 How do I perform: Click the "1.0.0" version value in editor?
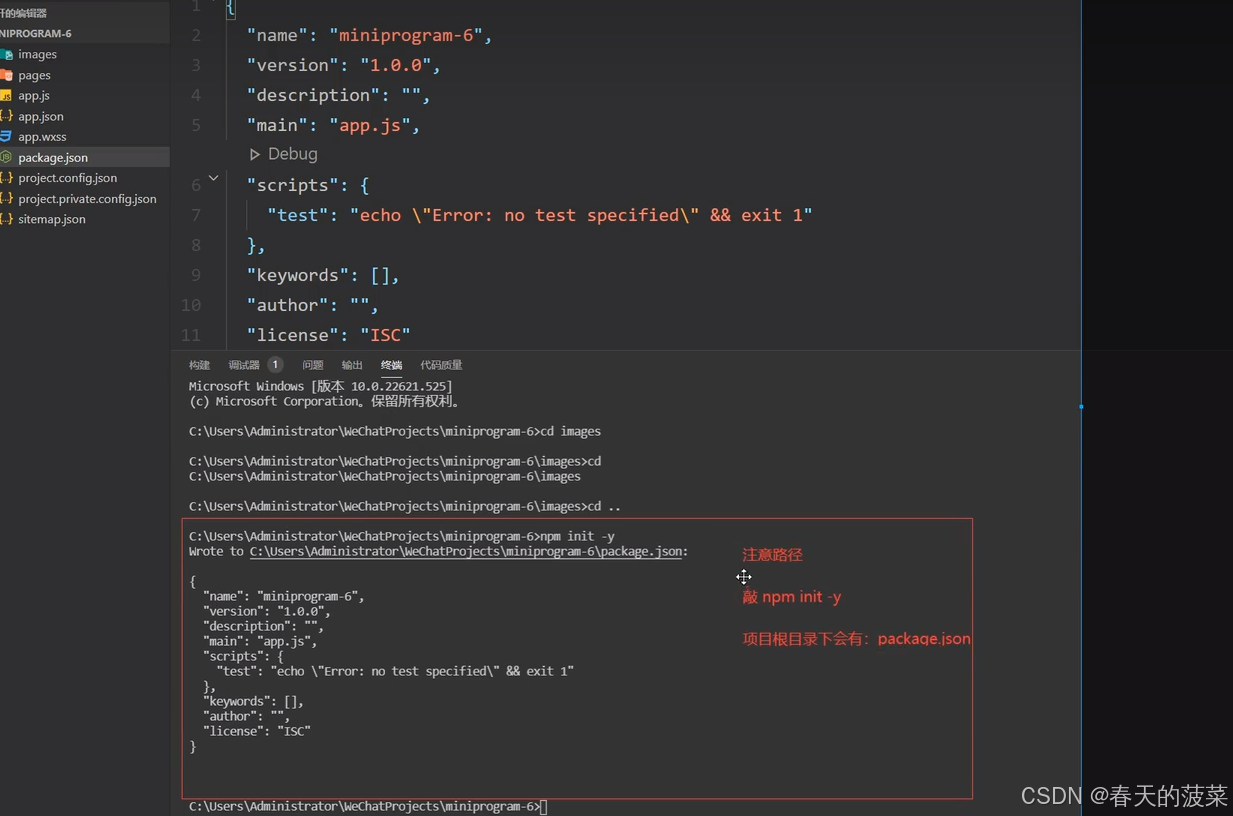[396, 65]
